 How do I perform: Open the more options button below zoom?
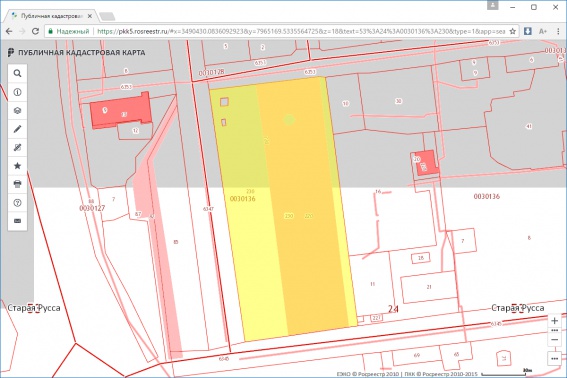coord(554,358)
